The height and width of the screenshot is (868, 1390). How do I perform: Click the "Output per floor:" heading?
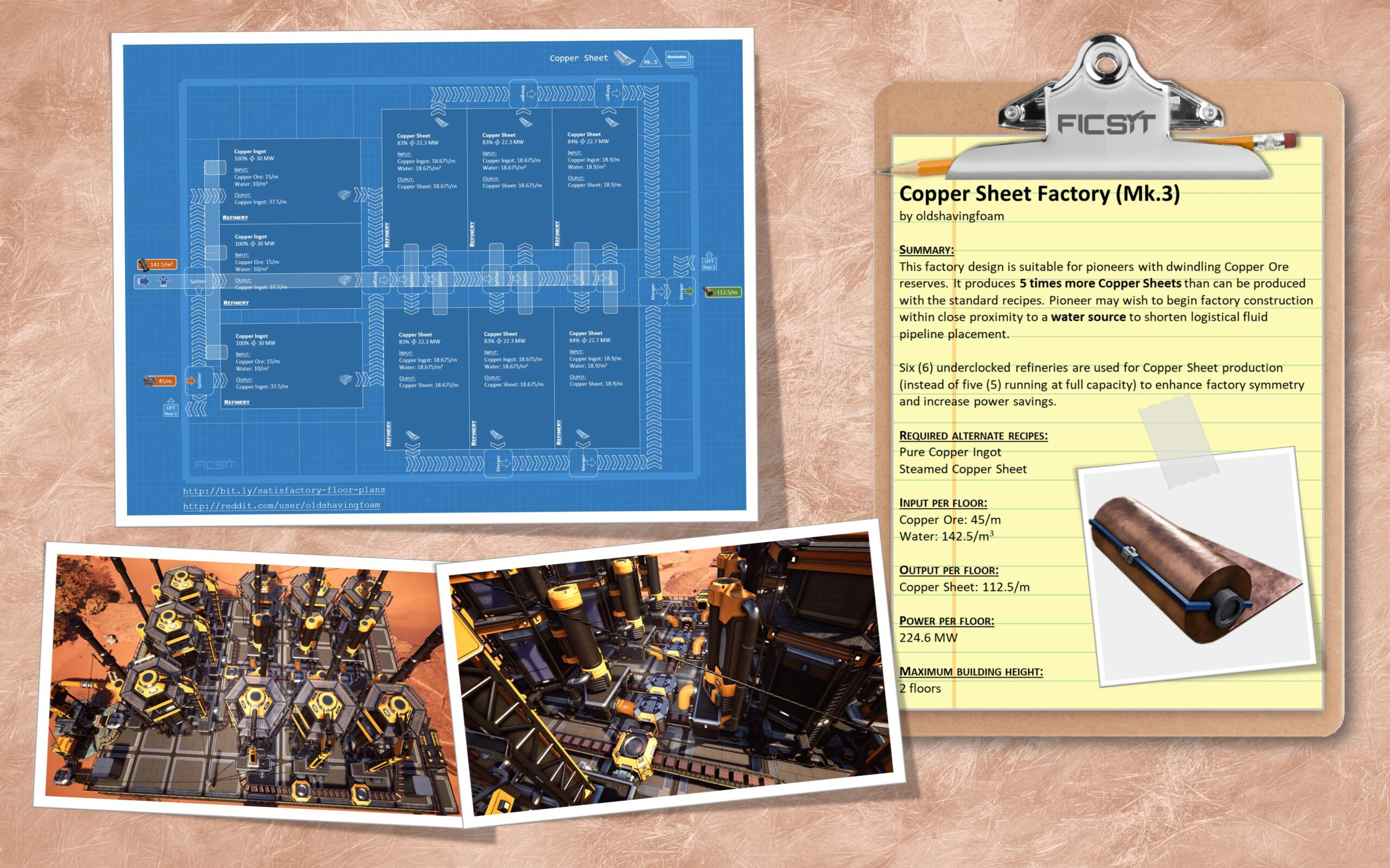949,571
